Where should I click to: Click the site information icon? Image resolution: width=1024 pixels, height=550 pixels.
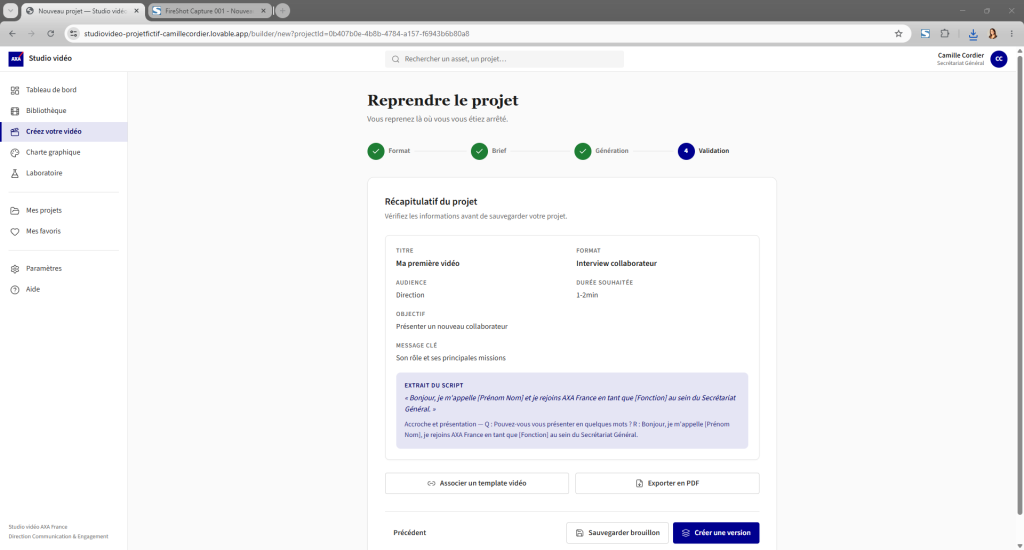click(x=74, y=34)
